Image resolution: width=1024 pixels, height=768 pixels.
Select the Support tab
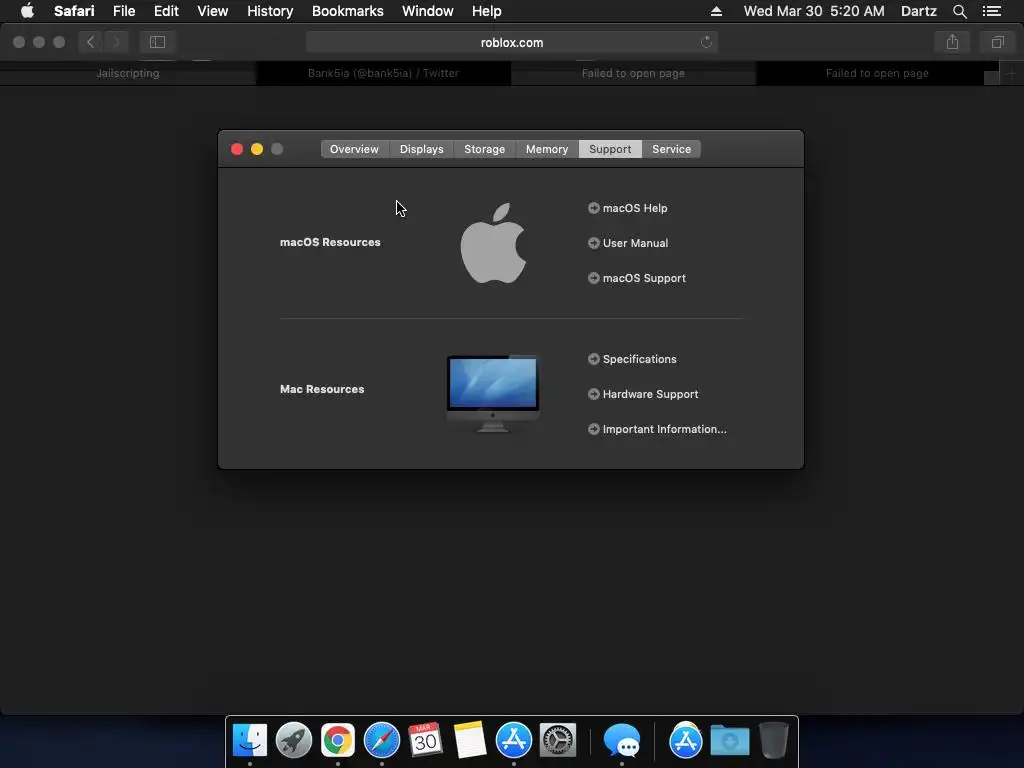(x=610, y=149)
